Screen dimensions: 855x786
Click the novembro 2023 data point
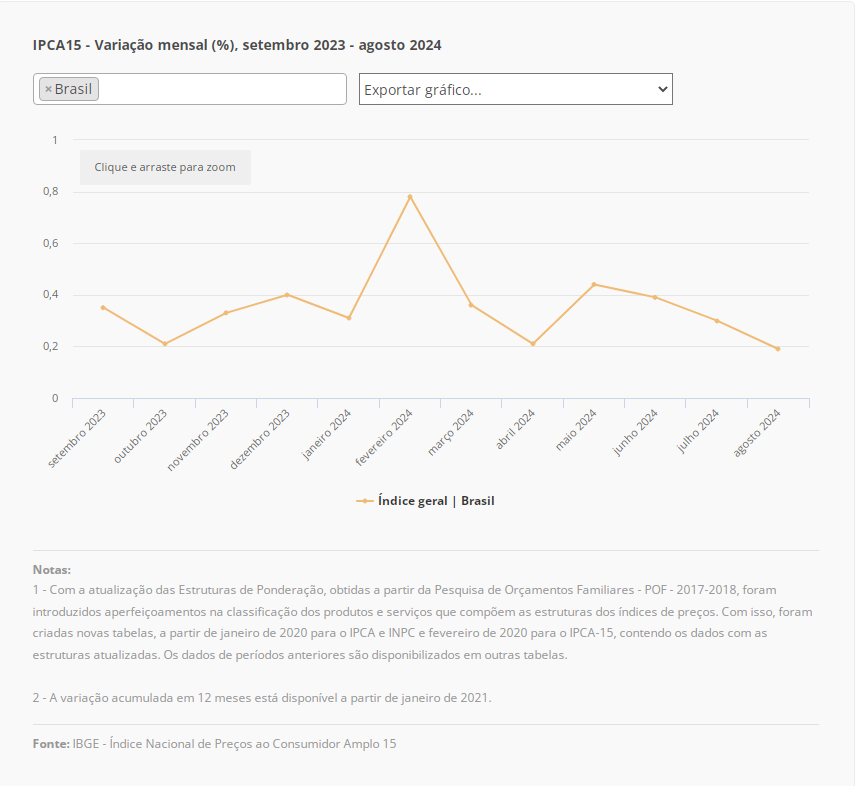pyautogui.click(x=226, y=313)
